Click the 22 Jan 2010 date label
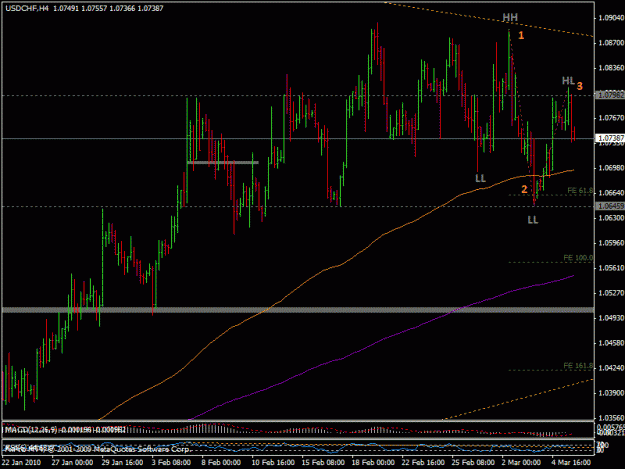This screenshot has height=469, width=625. (21, 462)
